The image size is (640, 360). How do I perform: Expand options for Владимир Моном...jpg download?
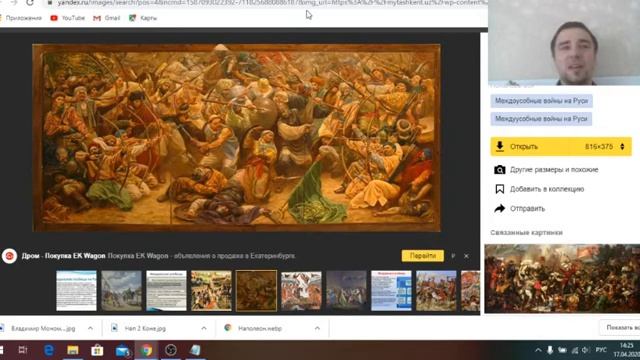(x=90, y=328)
